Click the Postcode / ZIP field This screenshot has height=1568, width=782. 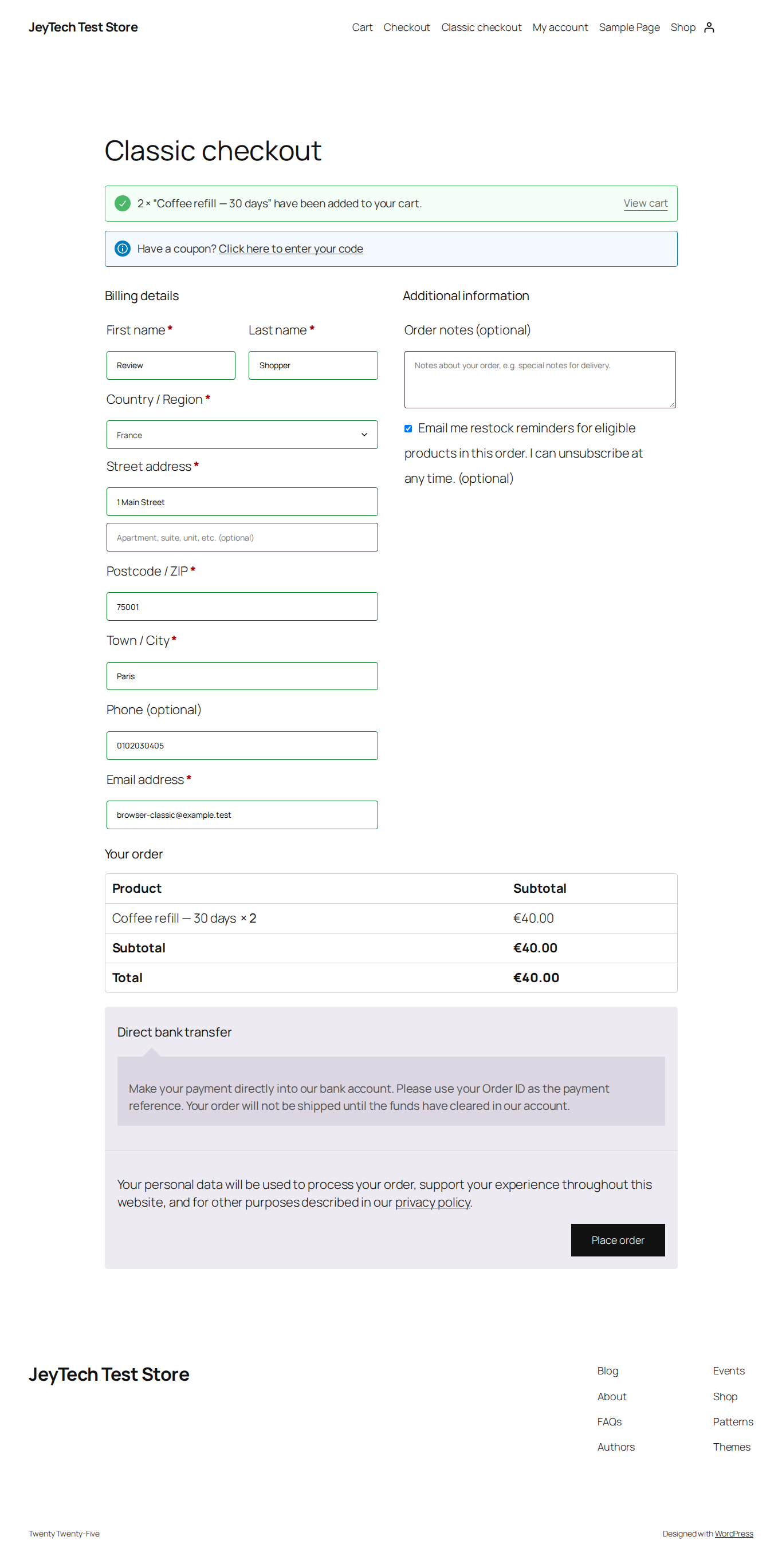tap(242, 606)
